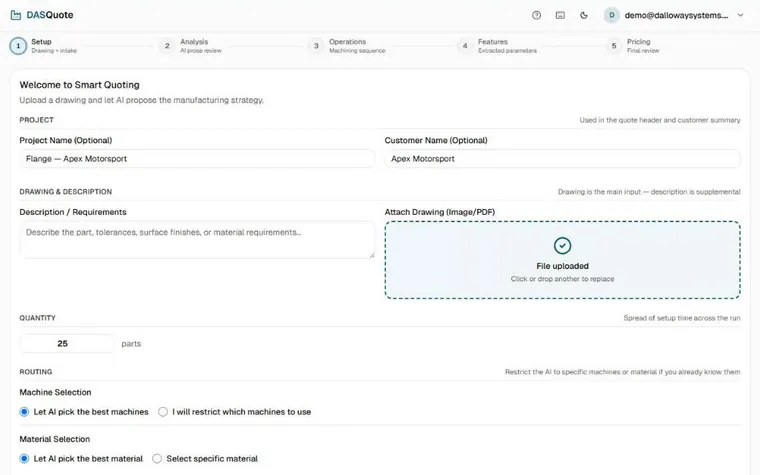Screen dimensions: 760x475
Task: Click the 'parts' unit label
Action: pos(131,344)
